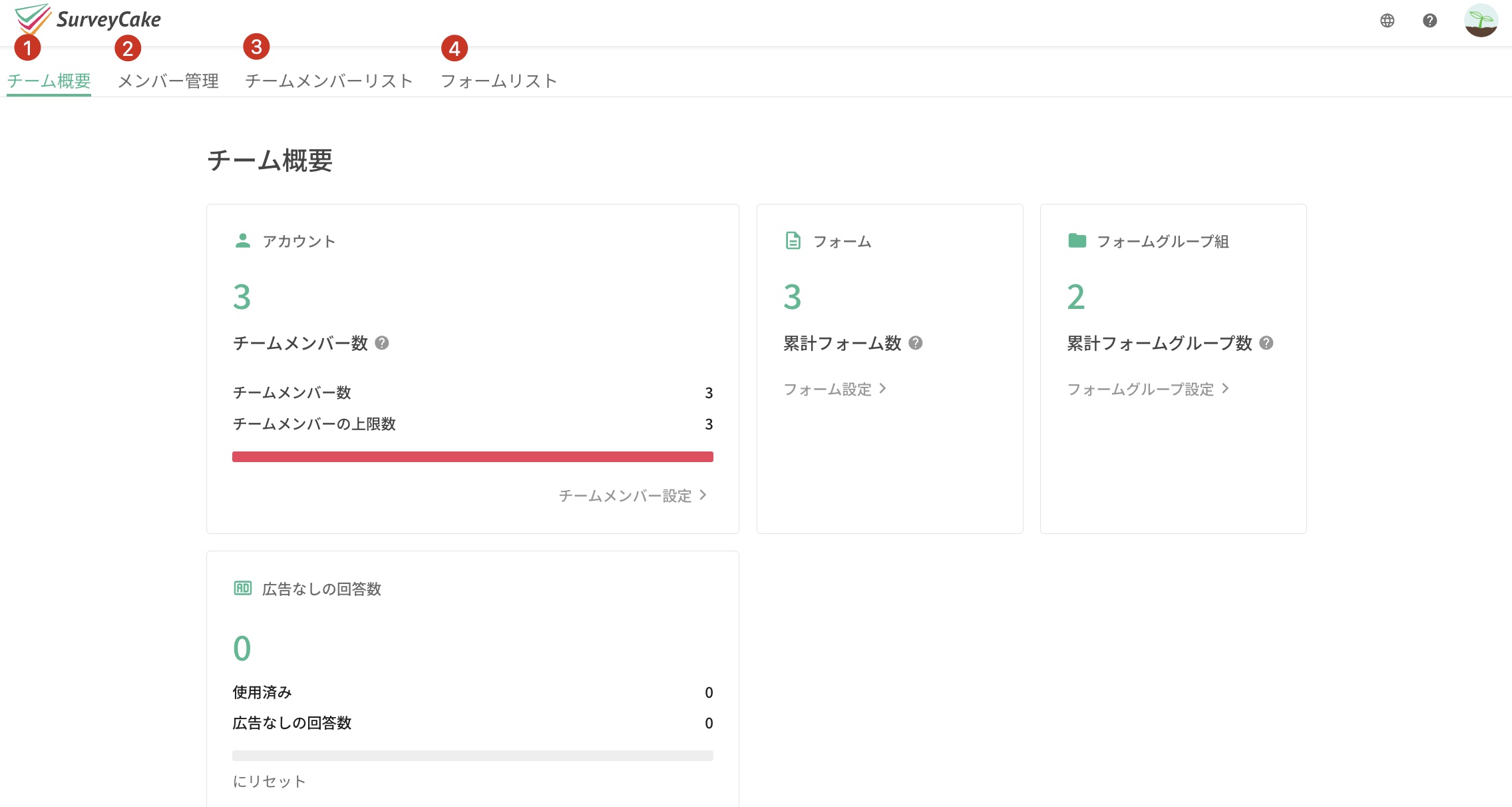Click the チームメンバーの上限数 row label
Screen dimensions: 1512x807
pyautogui.click(x=314, y=424)
